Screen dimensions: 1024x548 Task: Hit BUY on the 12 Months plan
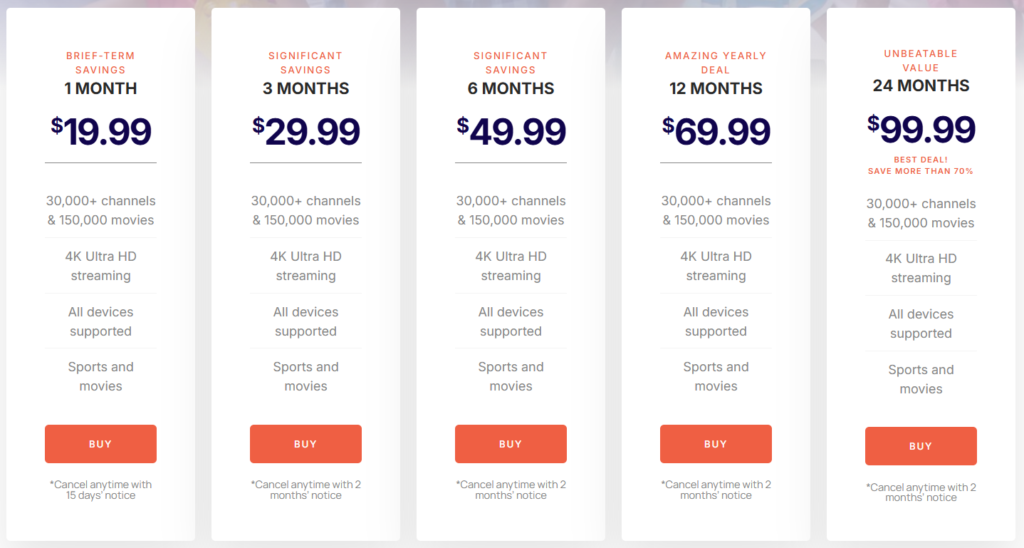[715, 444]
